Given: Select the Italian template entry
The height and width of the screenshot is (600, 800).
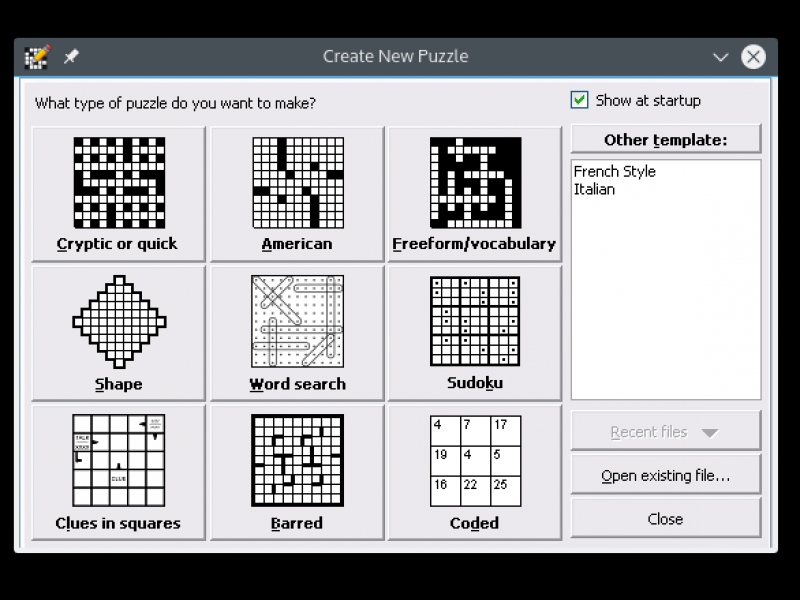Looking at the screenshot, I should pos(594,189).
